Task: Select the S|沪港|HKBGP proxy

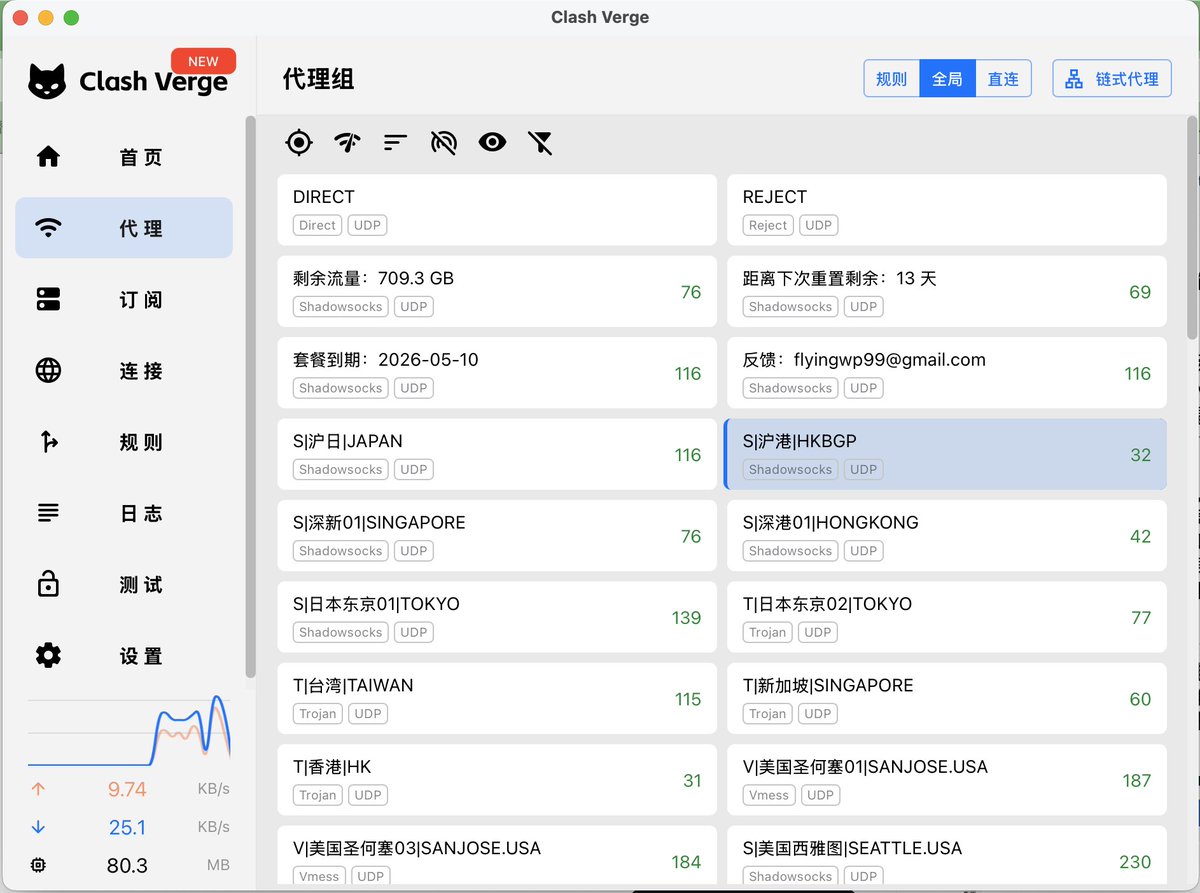Action: point(946,454)
